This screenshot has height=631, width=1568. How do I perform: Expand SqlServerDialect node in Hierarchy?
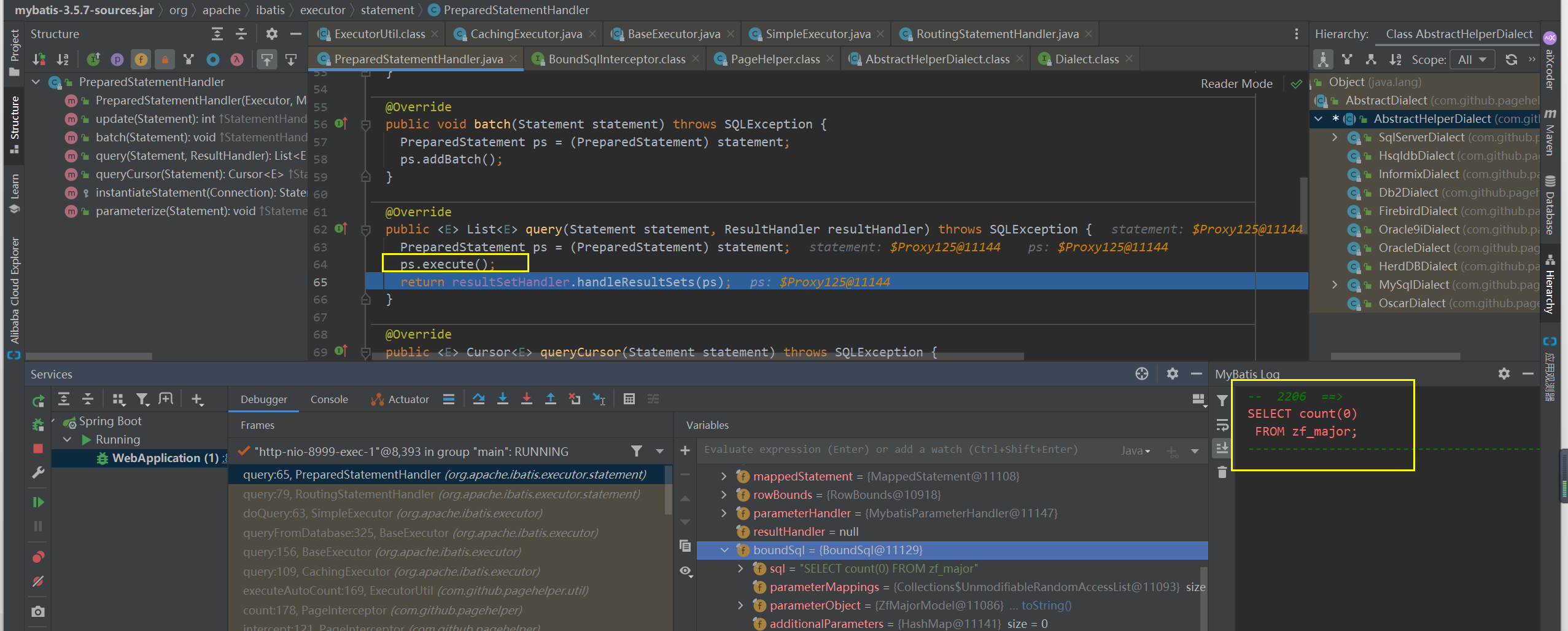pyautogui.click(x=1335, y=138)
